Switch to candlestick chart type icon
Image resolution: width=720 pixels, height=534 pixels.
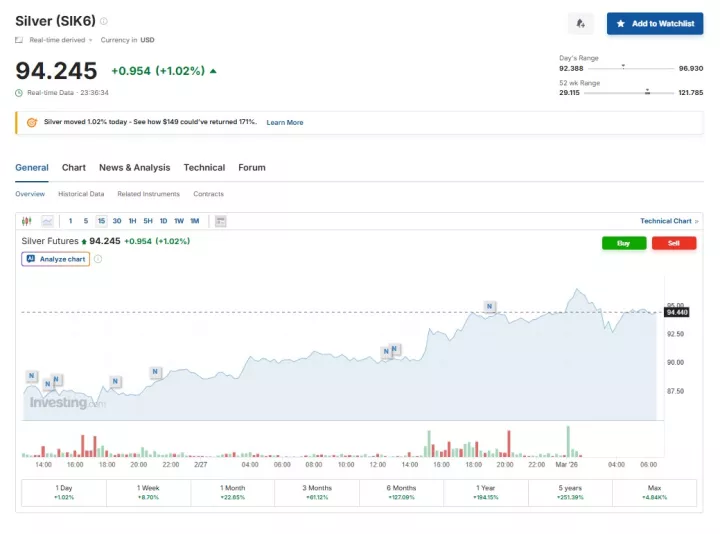(x=27, y=221)
